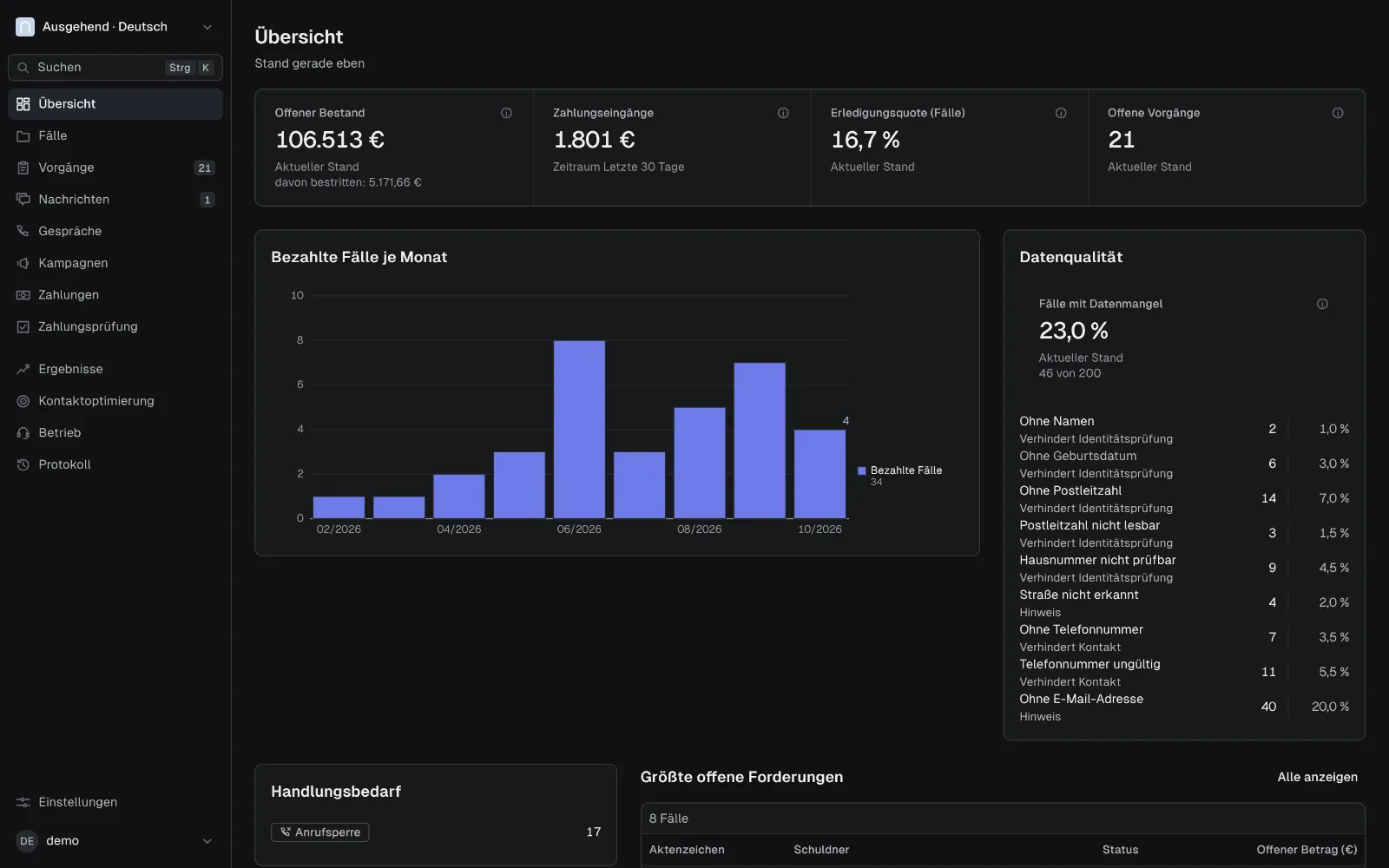Click the Kampagnen megaphone icon
The image size is (1389, 868).
pos(23,263)
